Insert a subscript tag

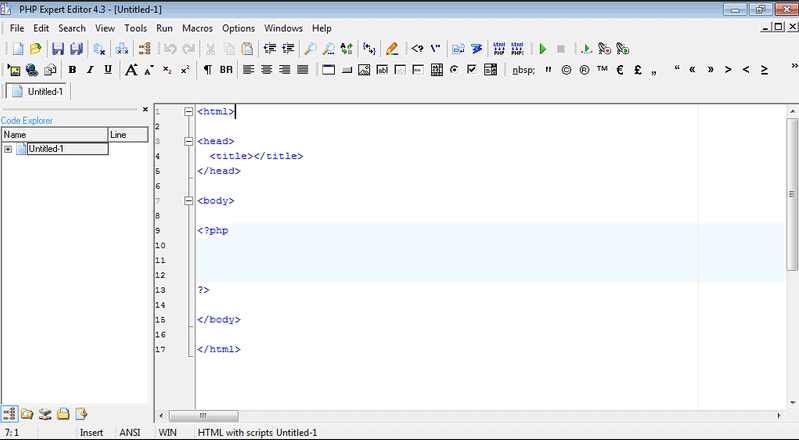click(167, 70)
